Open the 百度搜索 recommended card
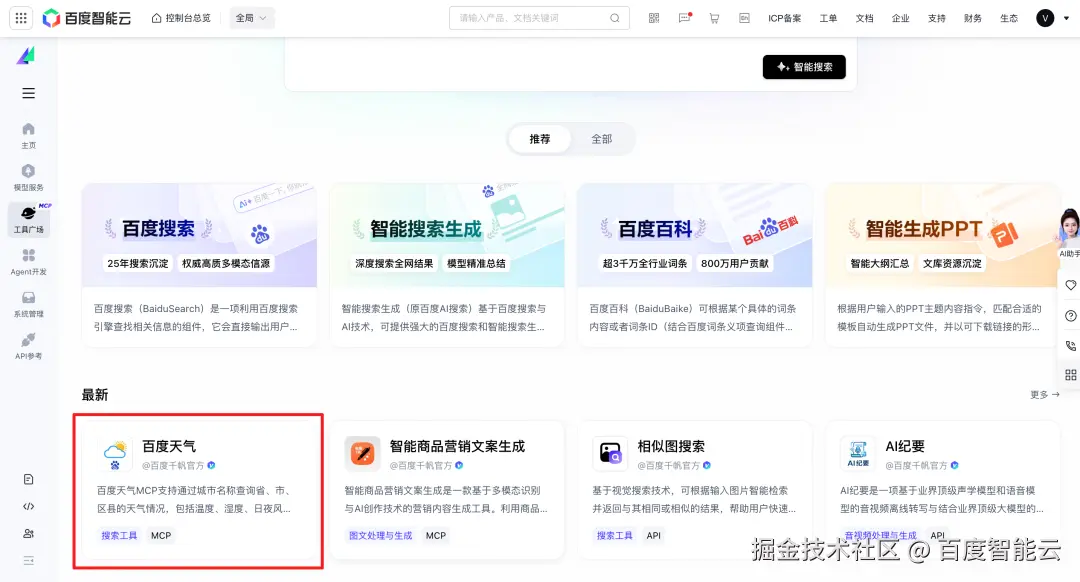The image size is (1080, 582). 199,264
